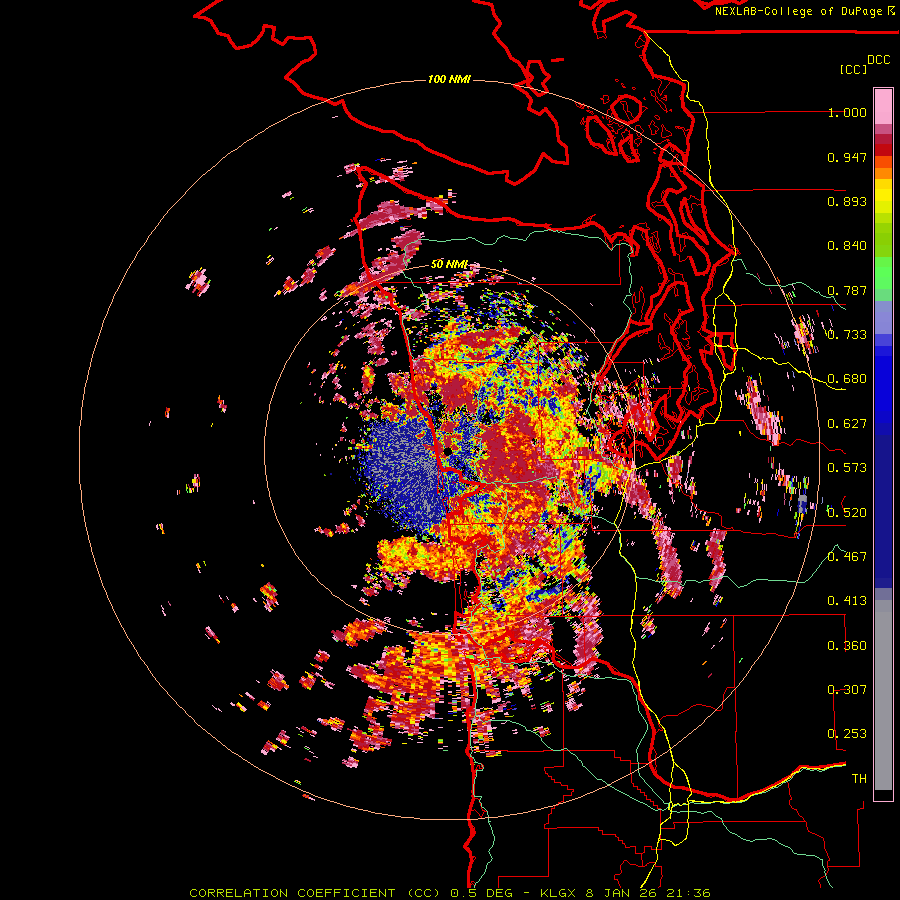Click the 0.733 scale value

[x=847, y=335]
